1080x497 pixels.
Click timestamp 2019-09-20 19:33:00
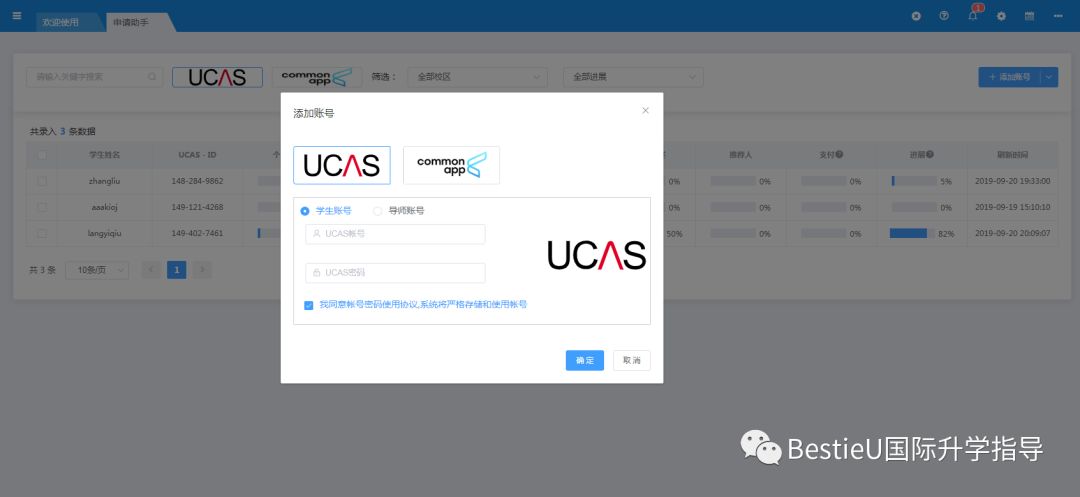[x=1012, y=181]
